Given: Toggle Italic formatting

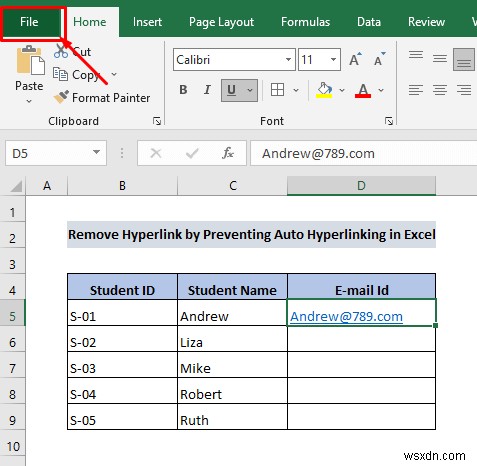Looking at the screenshot, I should [x=207, y=90].
